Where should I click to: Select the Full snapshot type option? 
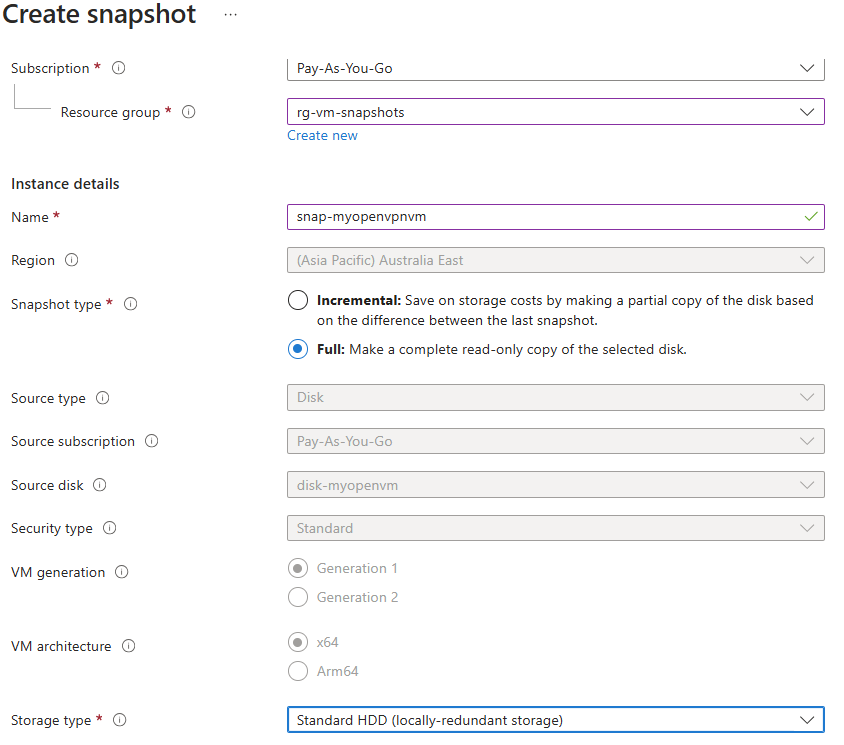point(297,349)
